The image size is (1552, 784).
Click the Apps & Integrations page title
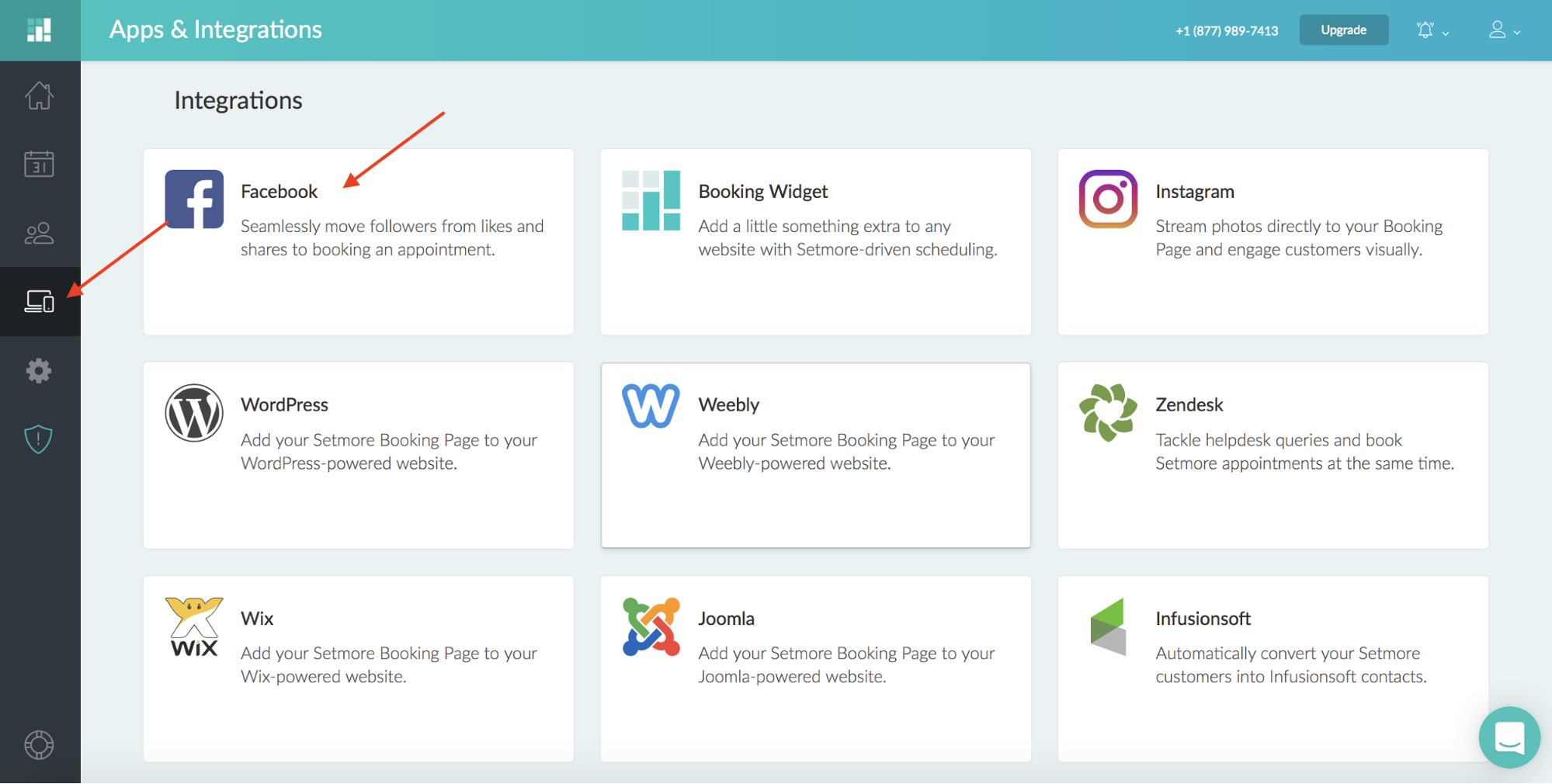point(216,29)
